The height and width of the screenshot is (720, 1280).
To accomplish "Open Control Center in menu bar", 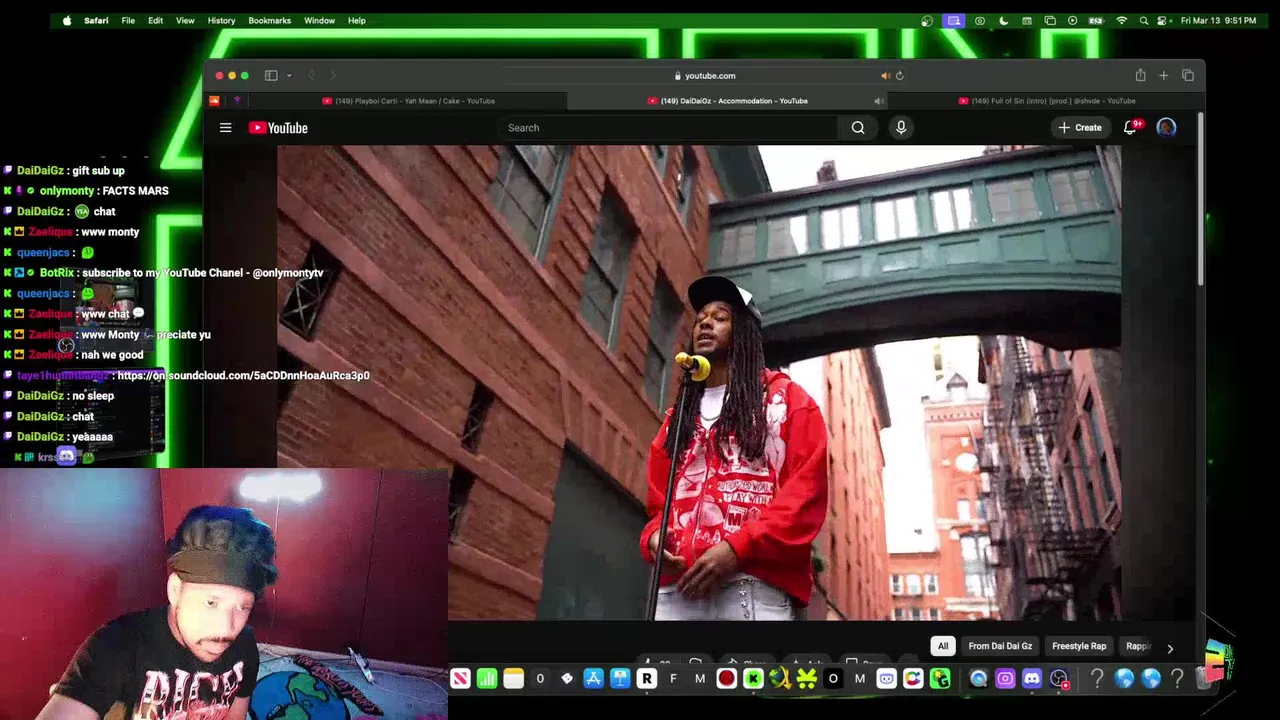I will [x=1163, y=20].
